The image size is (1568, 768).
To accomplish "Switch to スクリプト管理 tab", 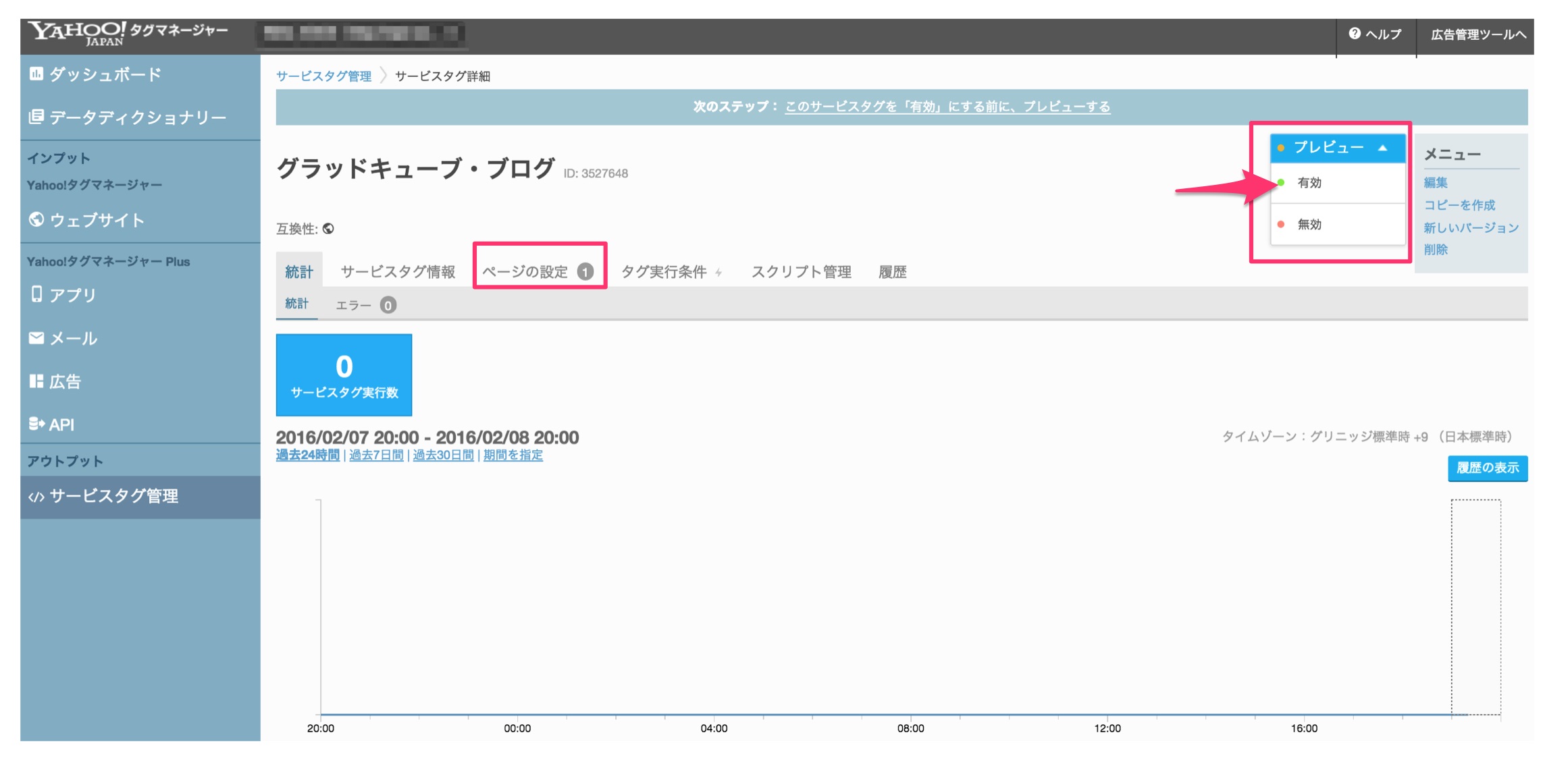I will coord(801,271).
